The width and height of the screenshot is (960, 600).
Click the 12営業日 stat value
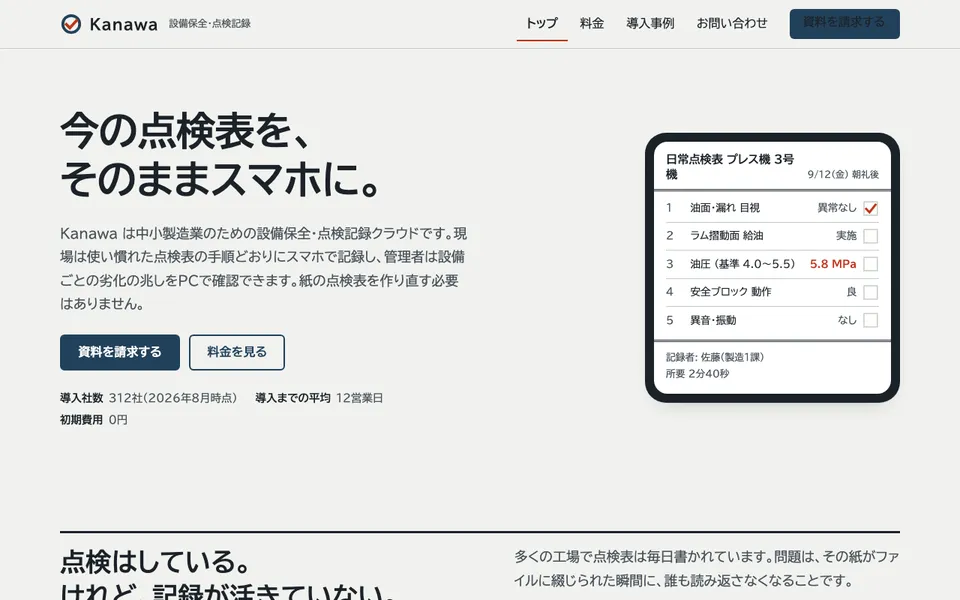coord(359,398)
